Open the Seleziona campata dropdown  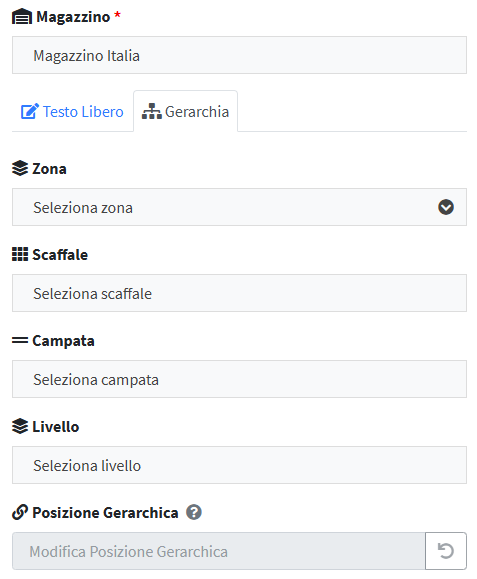point(239,379)
